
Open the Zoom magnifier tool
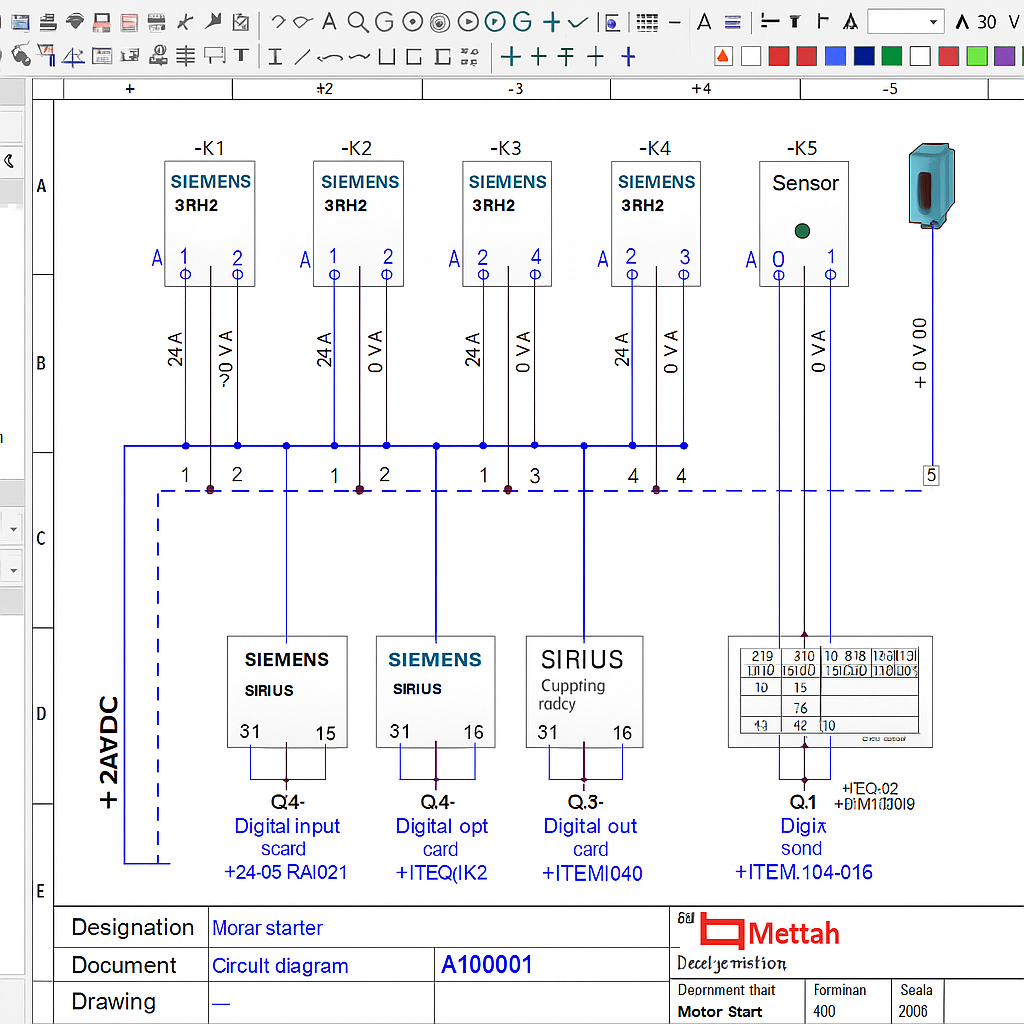(x=358, y=21)
